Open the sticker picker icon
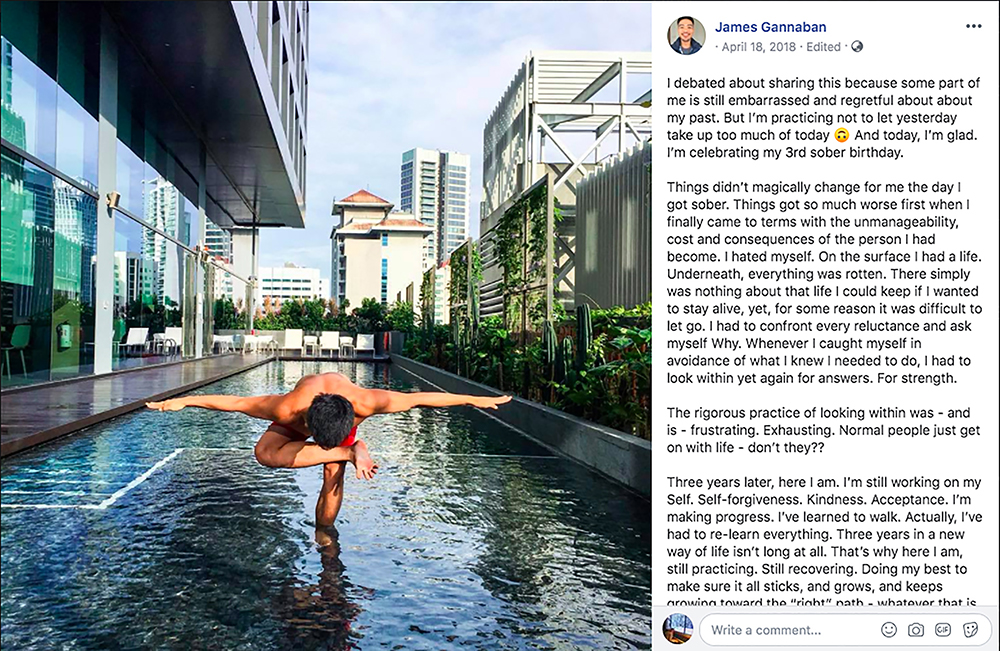The width and height of the screenshot is (1000, 651). tap(970, 630)
